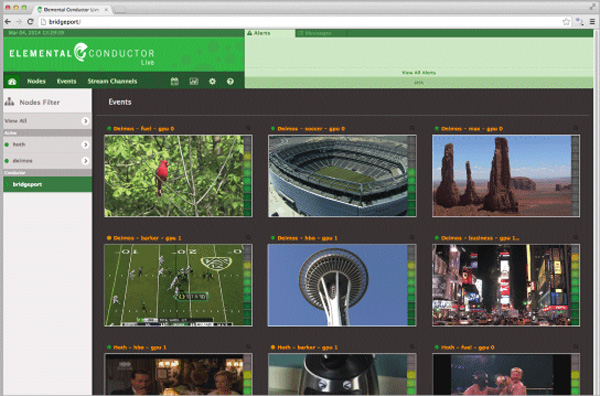The image size is (600, 396).
Task: Switch to the Alerts tab
Action: point(270,33)
